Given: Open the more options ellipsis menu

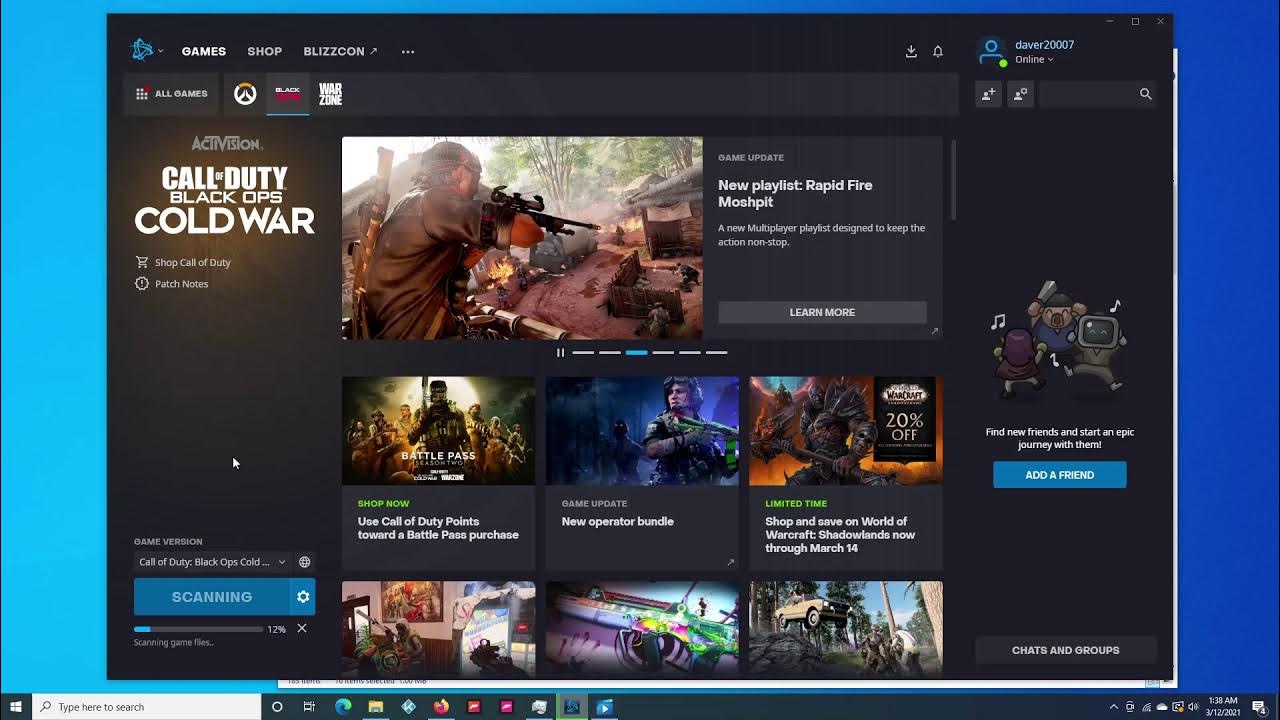Looking at the screenshot, I should click(x=408, y=51).
